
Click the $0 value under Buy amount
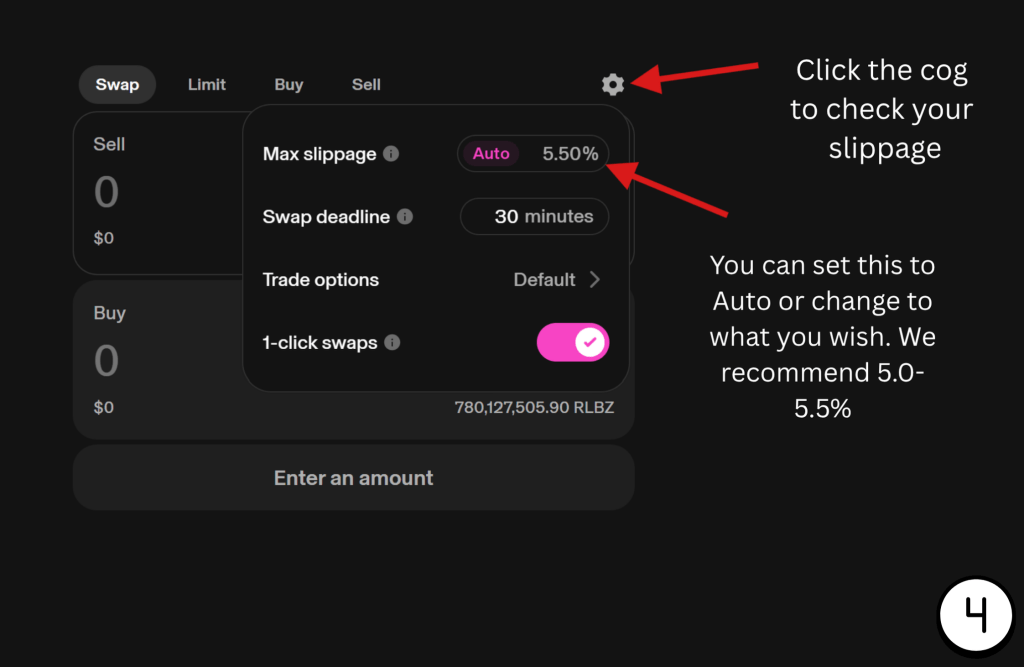tap(104, 407)
